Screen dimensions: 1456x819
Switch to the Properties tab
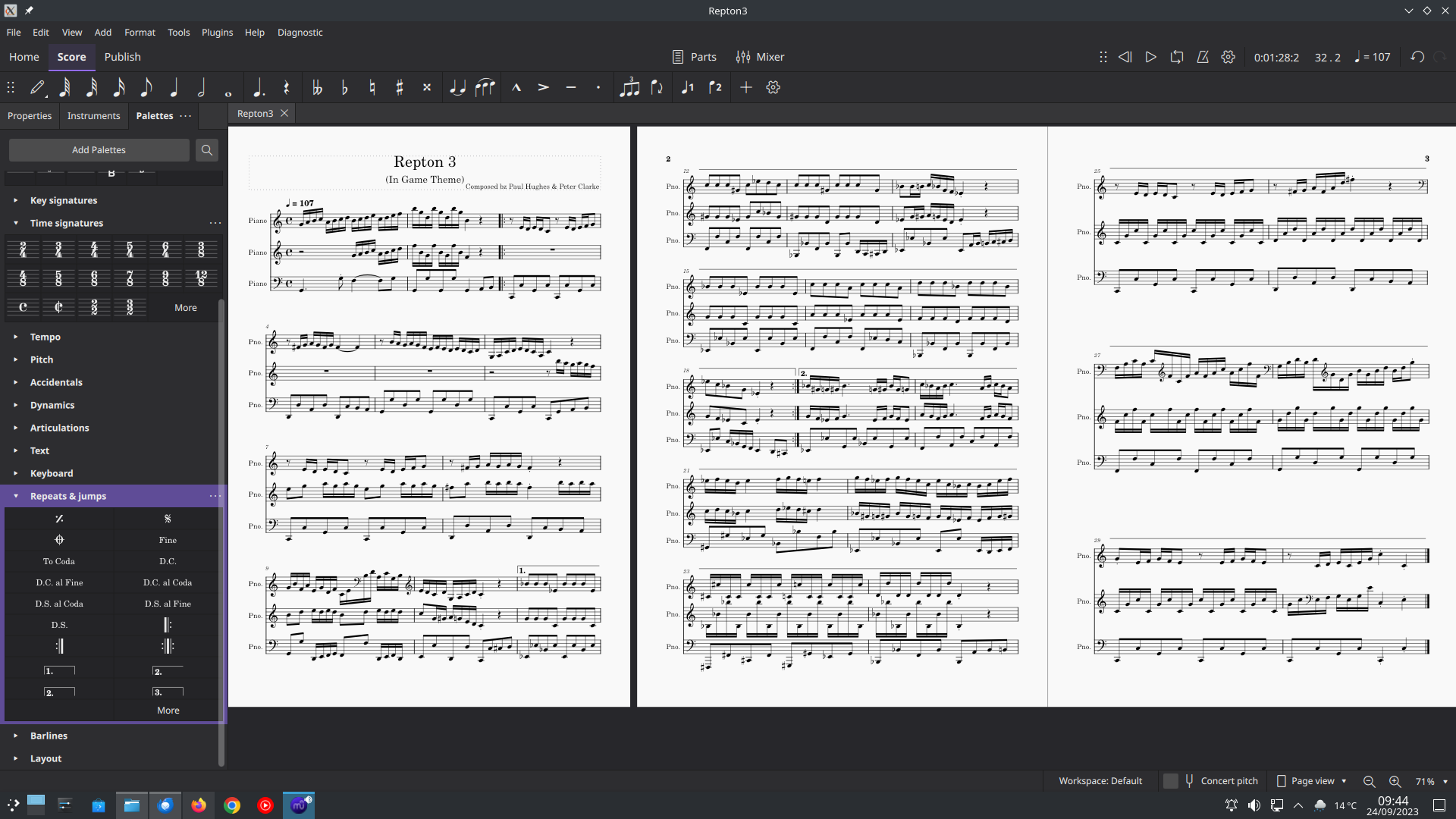(x=30, y=116)
